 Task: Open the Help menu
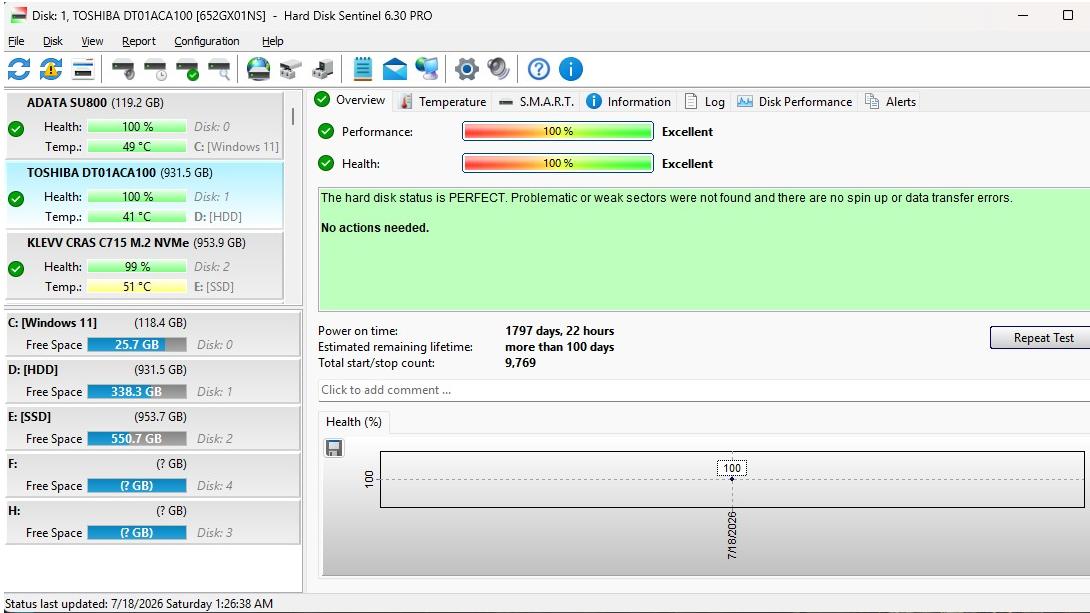[272, 41]
